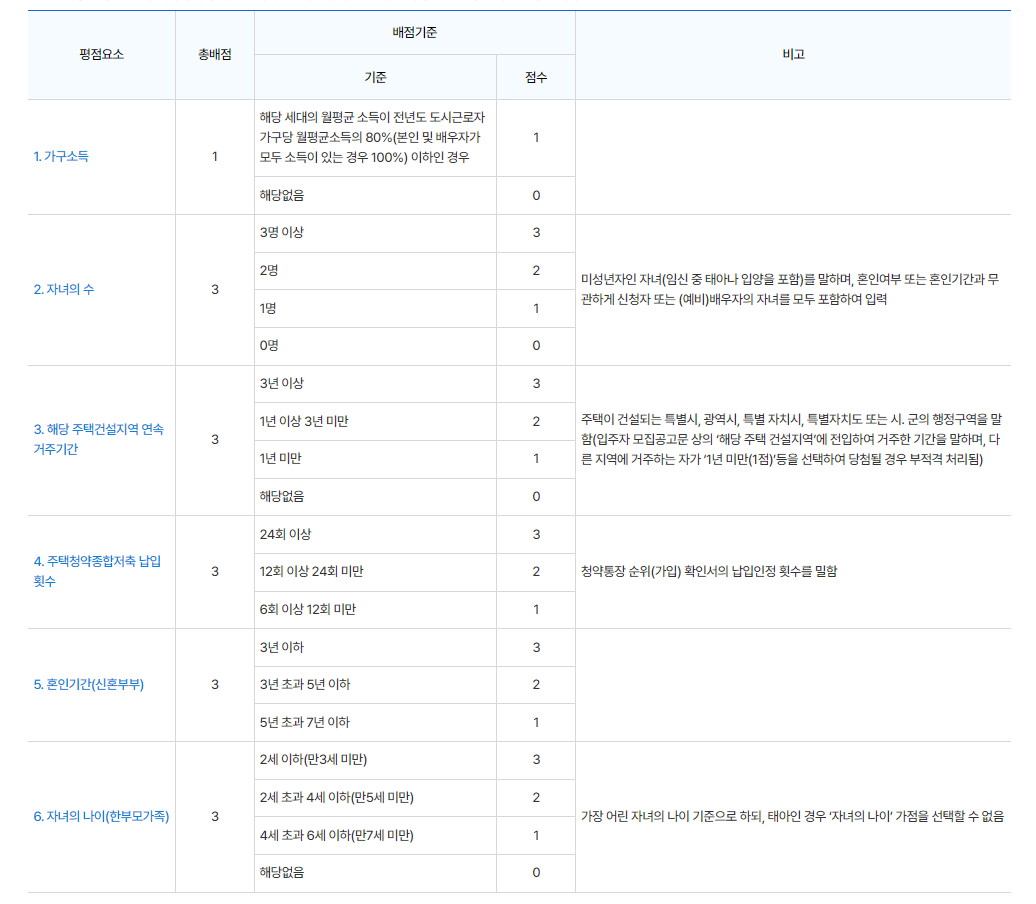Select the remark starting '가장 어린 자녀의 나이 기준'
1036x904 pixels.
(x=792, y=817)
